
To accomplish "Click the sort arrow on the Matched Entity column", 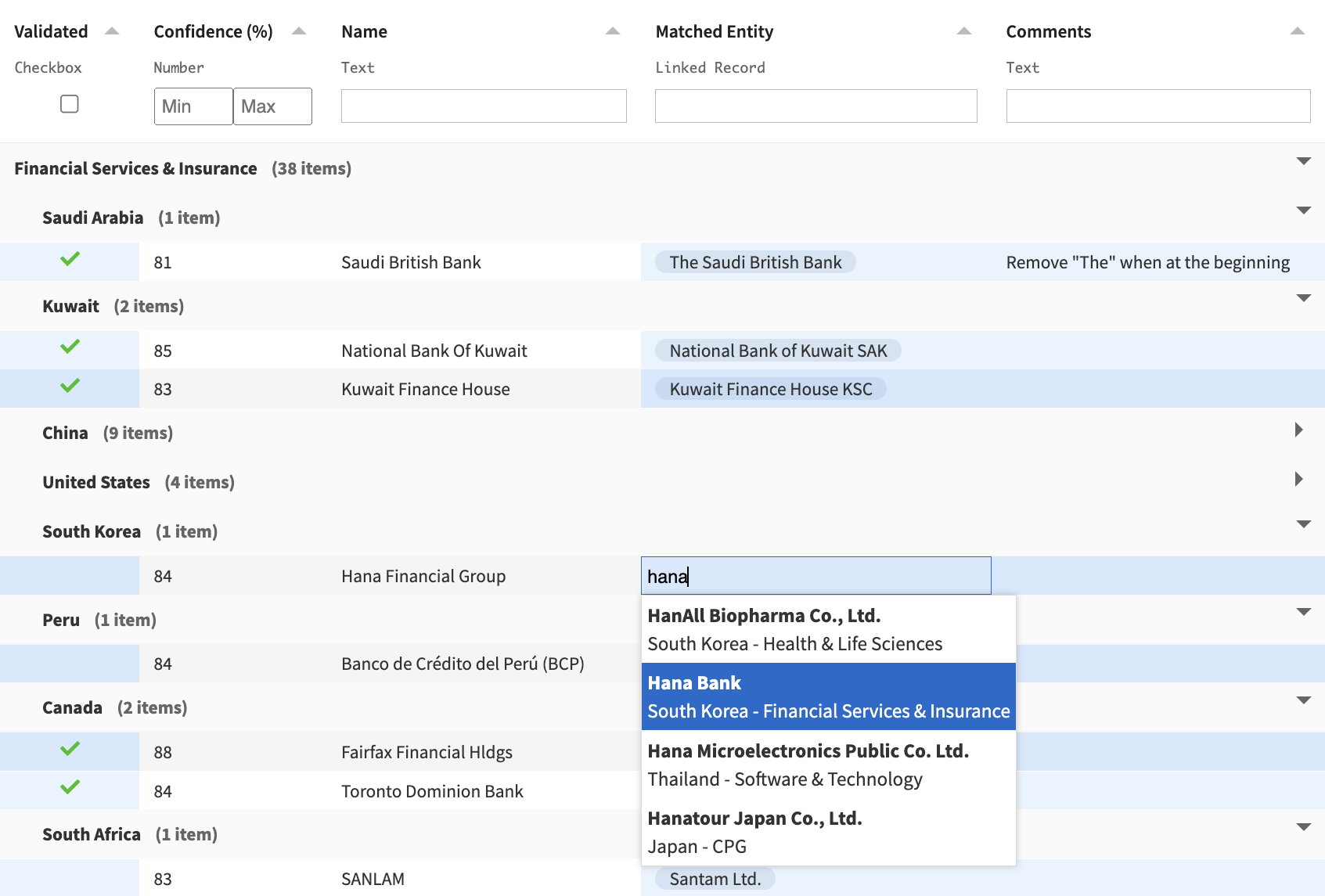I will point(963,30).
